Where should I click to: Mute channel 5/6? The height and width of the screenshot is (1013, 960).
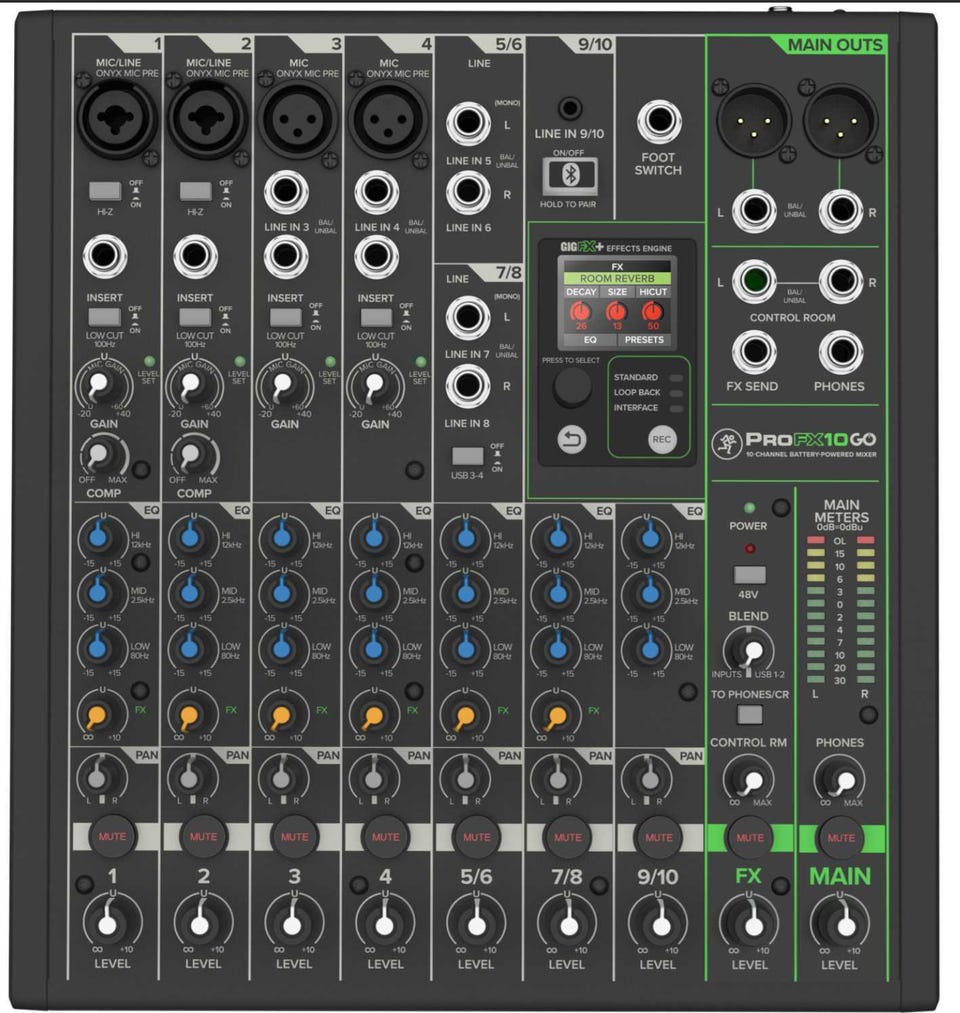[x=477, y=837]
